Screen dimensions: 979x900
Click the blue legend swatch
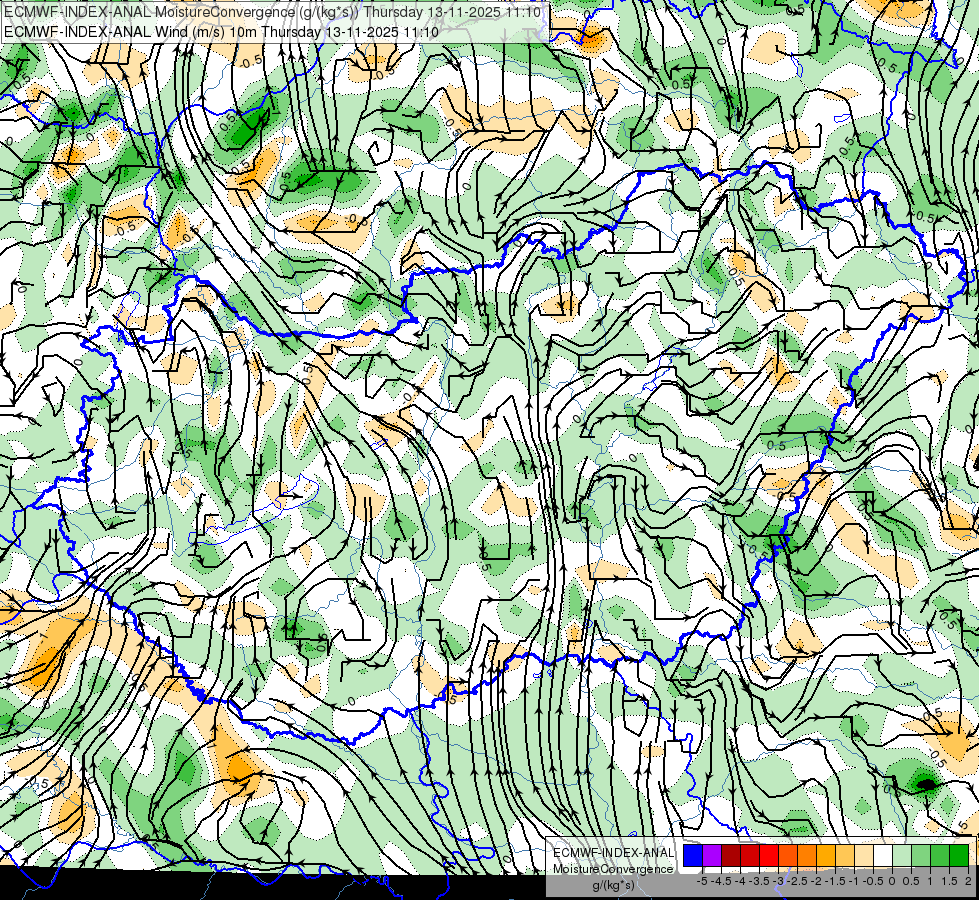pos(693,855)
